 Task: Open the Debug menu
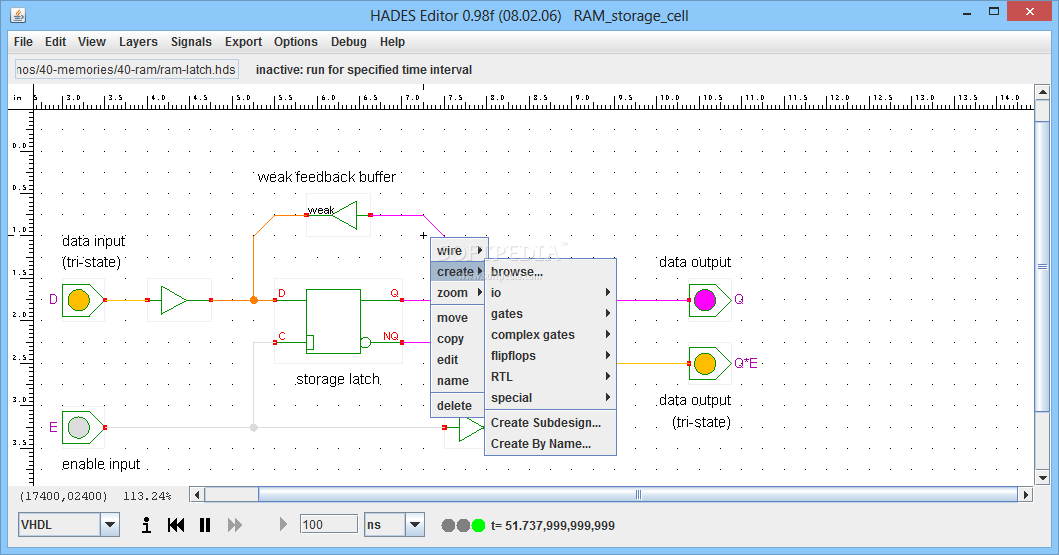pyautogui.click(x=348, y=42)
